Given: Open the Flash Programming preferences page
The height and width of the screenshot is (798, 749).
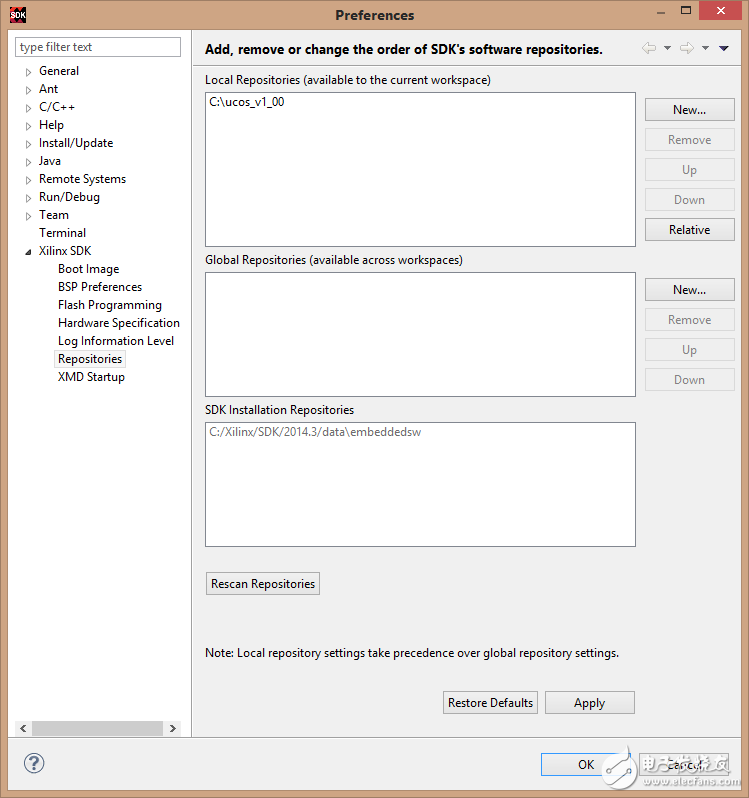Looking at the screenshot, I should [x=109, y=305].
